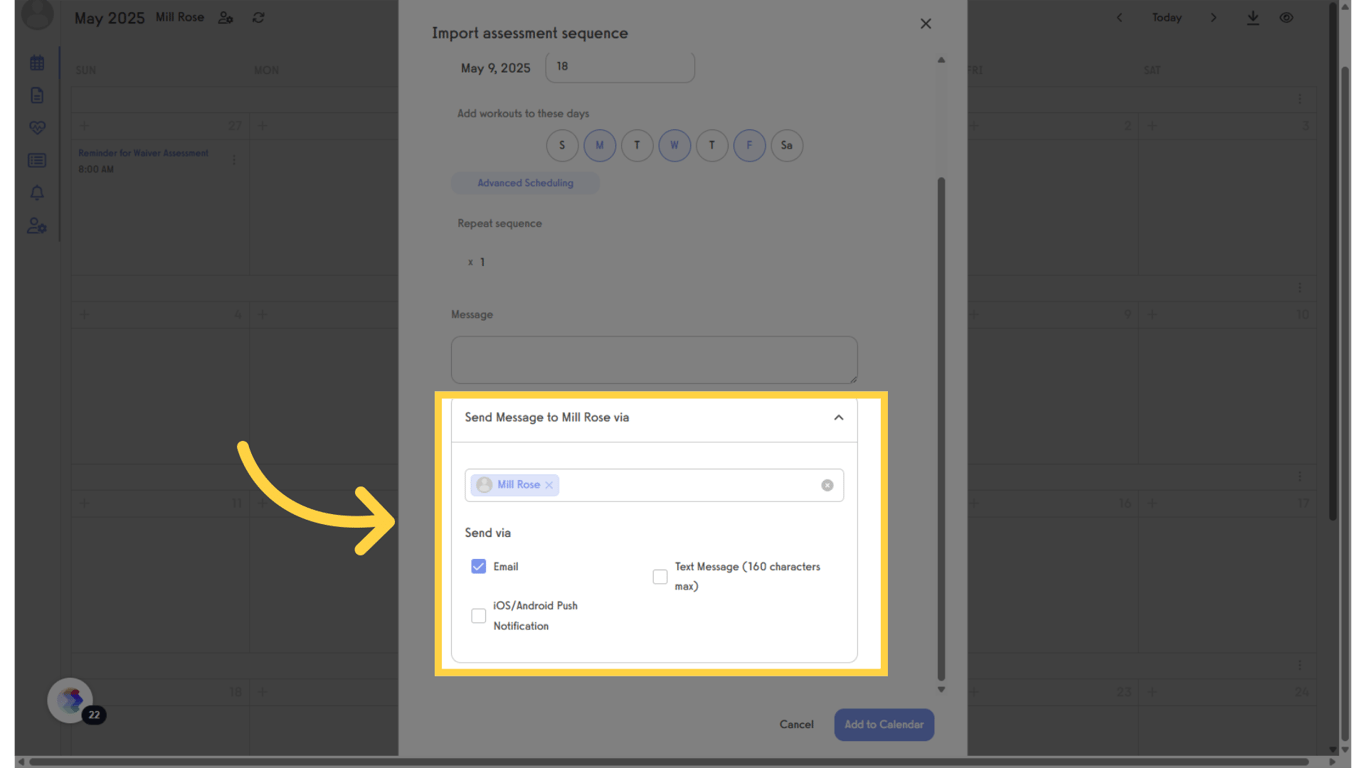Cancel the import assessment sequence dialog
The height and width of the screenshot is (768, 1366).
coord(796,724)
